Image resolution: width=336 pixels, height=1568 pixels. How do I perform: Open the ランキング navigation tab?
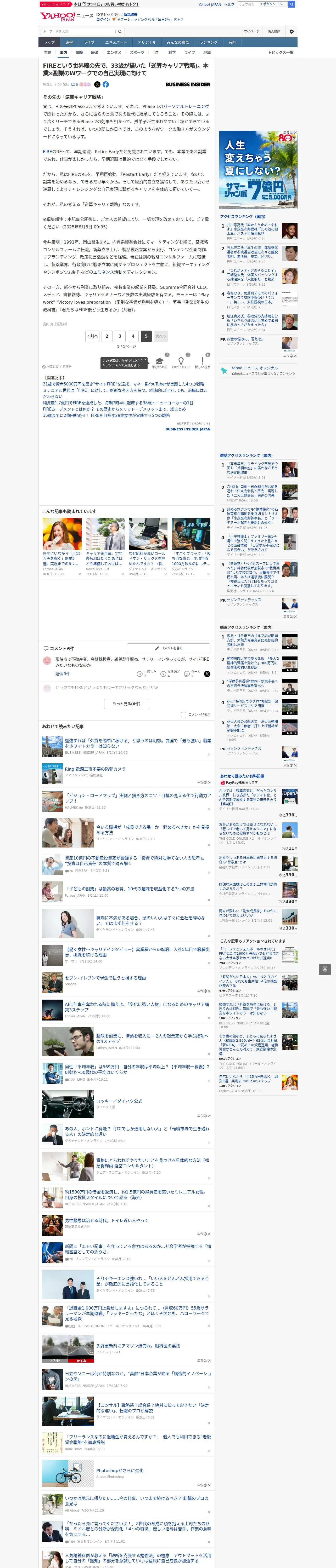point(209,43)
